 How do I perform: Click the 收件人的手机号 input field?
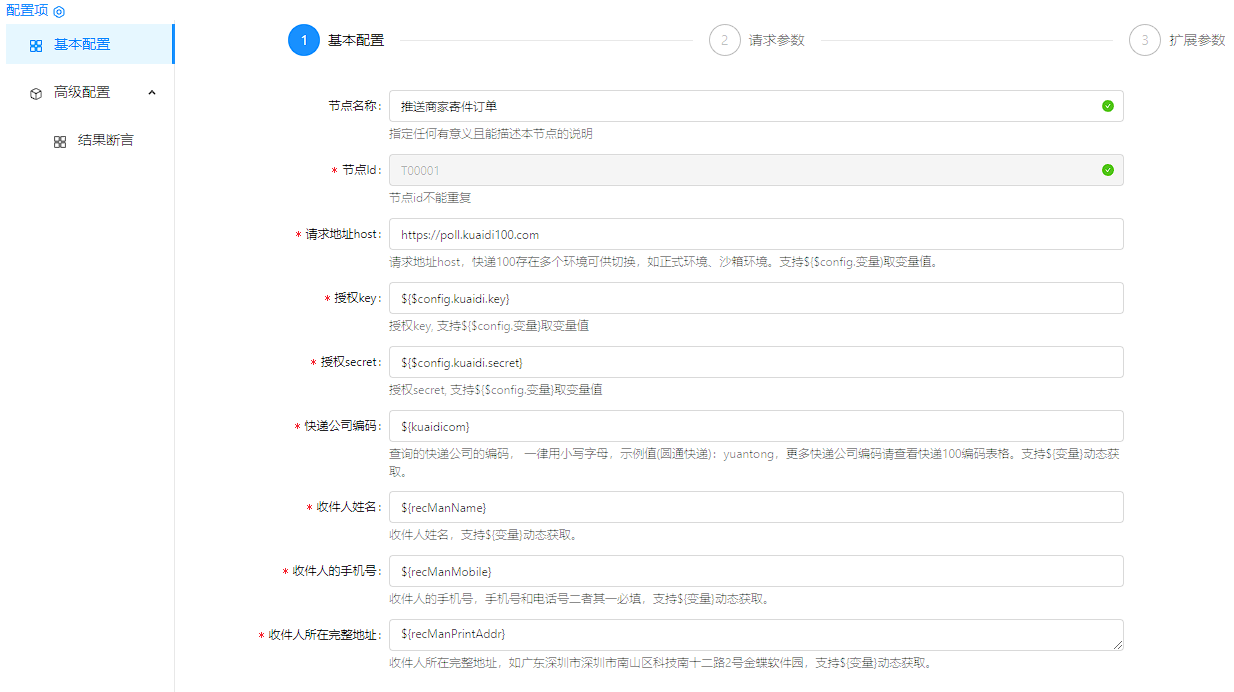click(x=755, y=571)
